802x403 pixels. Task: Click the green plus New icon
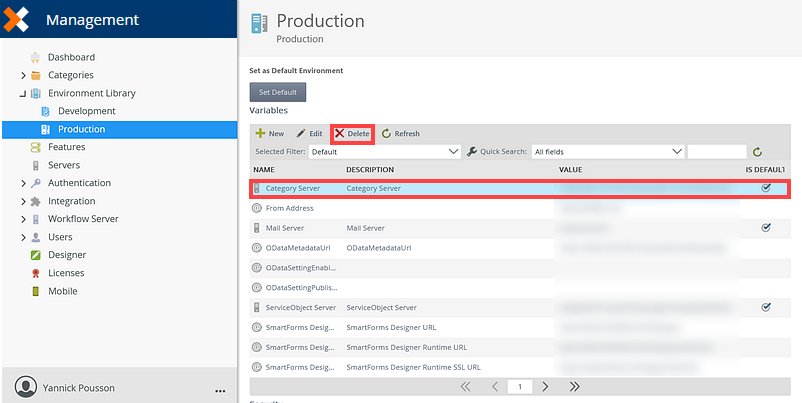[260, 133]
